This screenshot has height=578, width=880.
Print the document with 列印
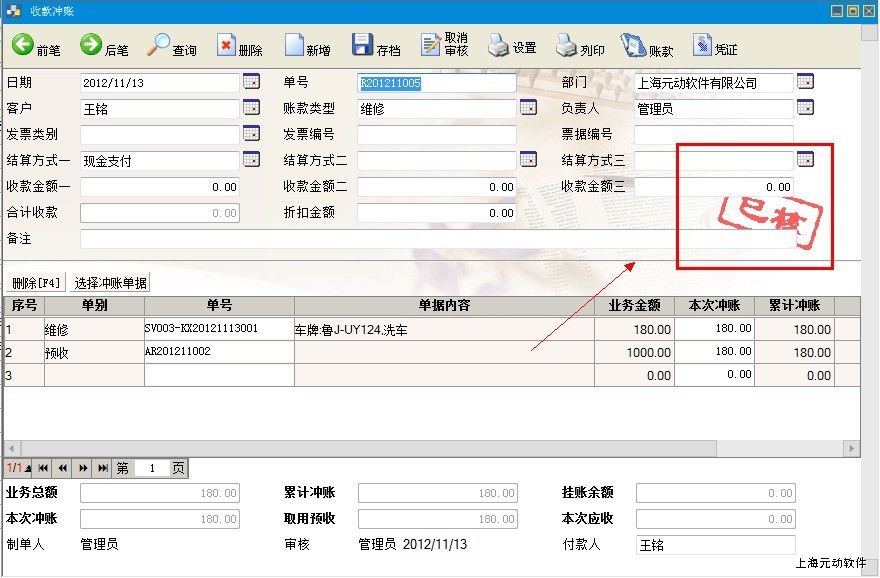tap(567, 46)
